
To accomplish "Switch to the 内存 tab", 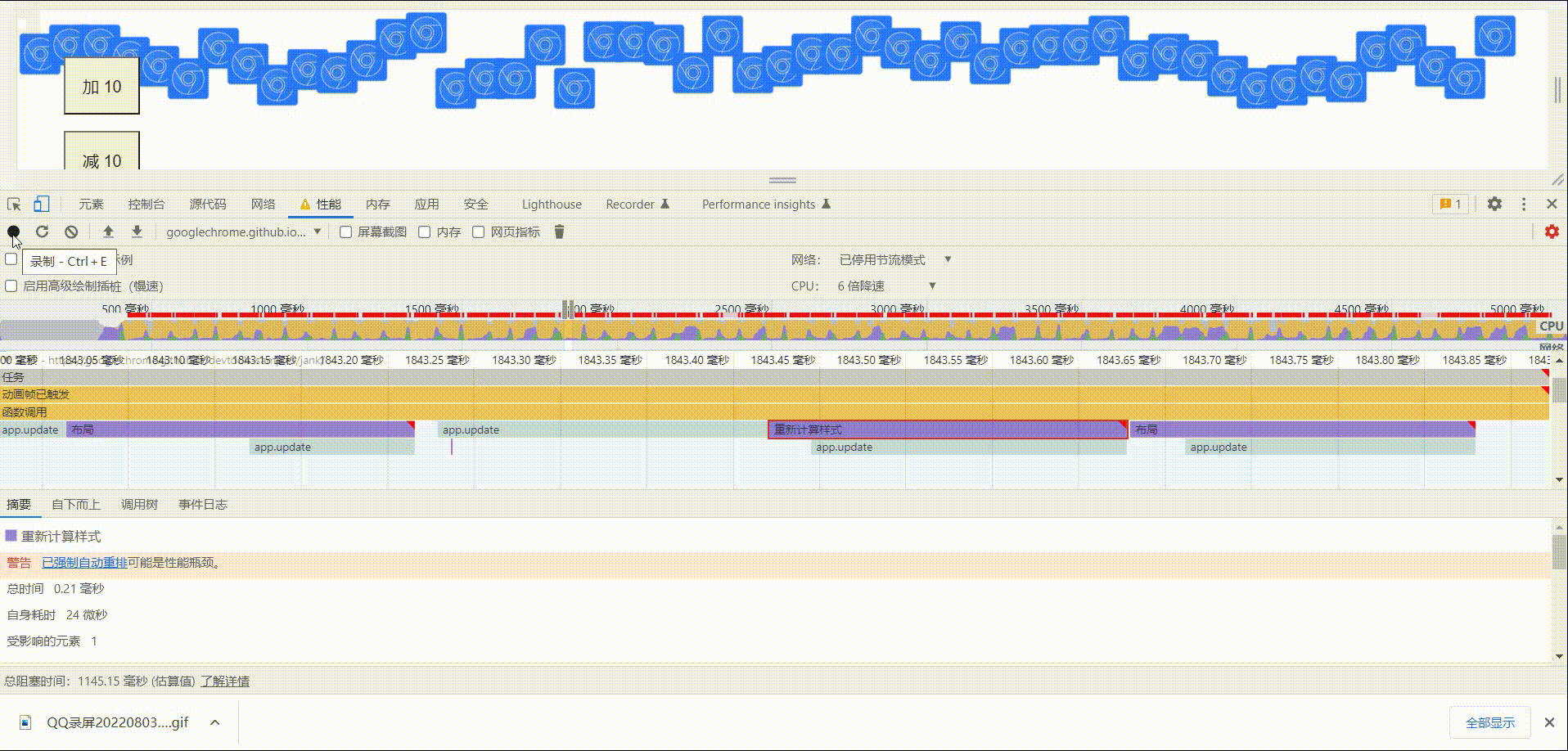I will 378,205.
